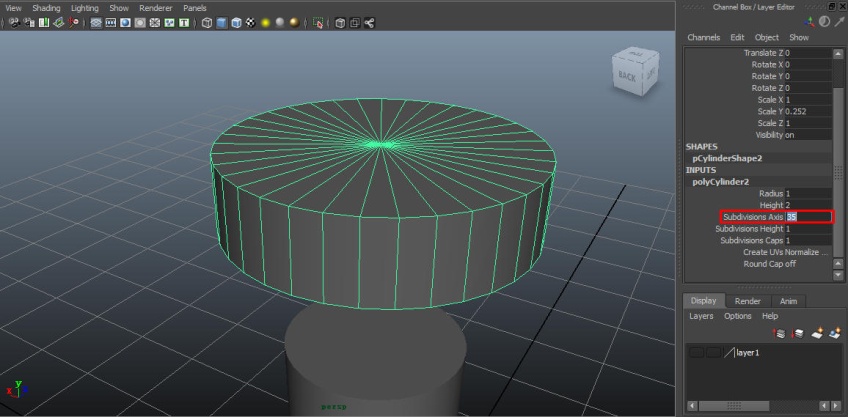Toggle the viewport grid icon

tap(96, 23)
